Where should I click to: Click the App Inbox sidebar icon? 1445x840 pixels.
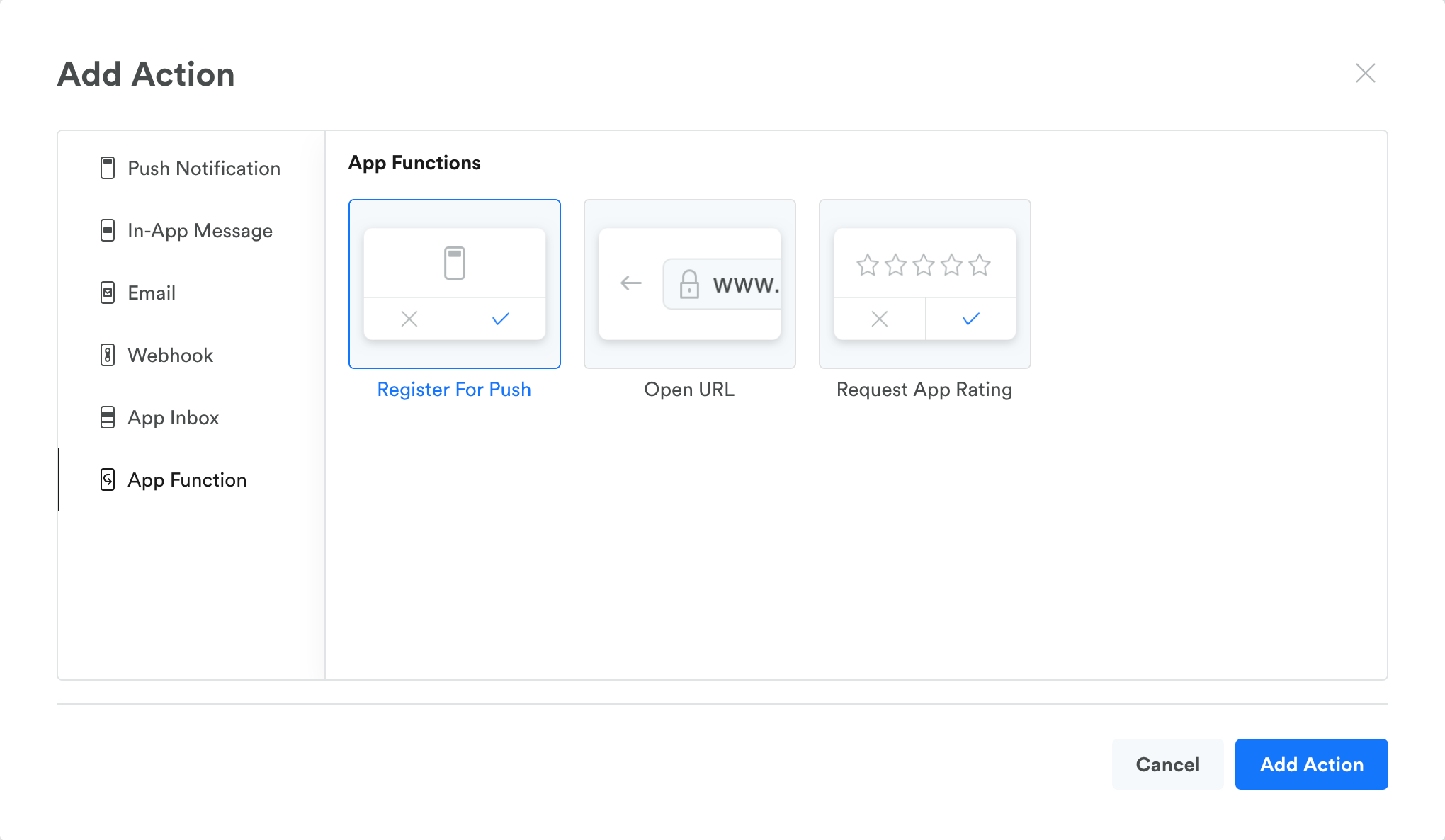(108, 418)
